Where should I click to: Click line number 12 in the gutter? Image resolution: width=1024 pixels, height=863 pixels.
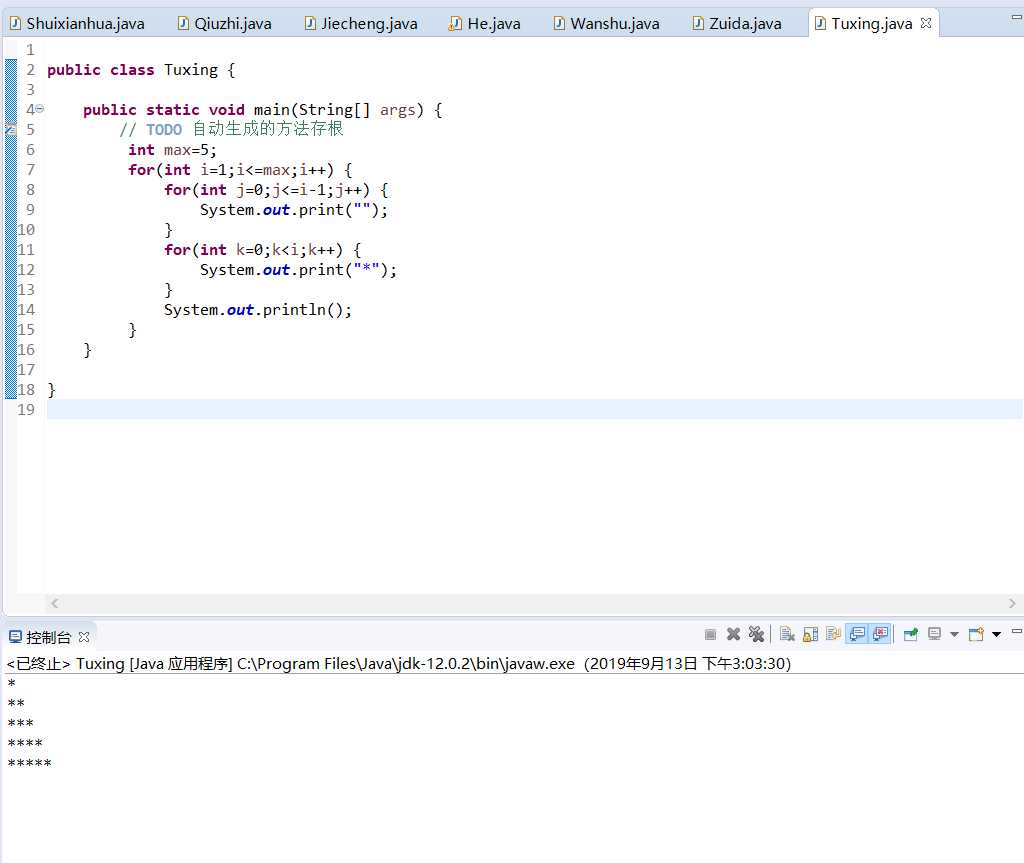click(x=26, y=270)
